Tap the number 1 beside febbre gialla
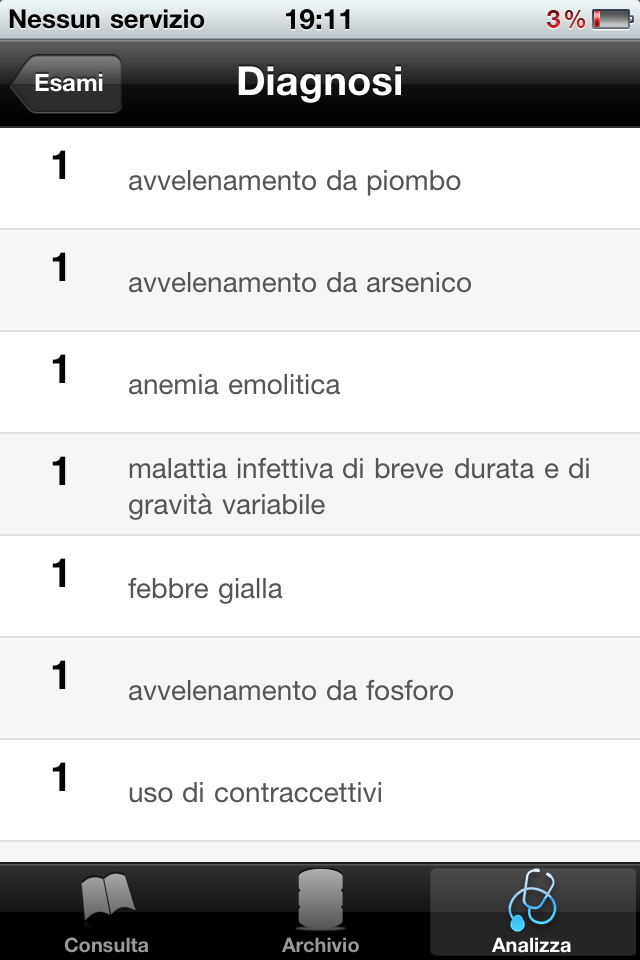Viewport: 640px width, 960px height. (59, 574)
